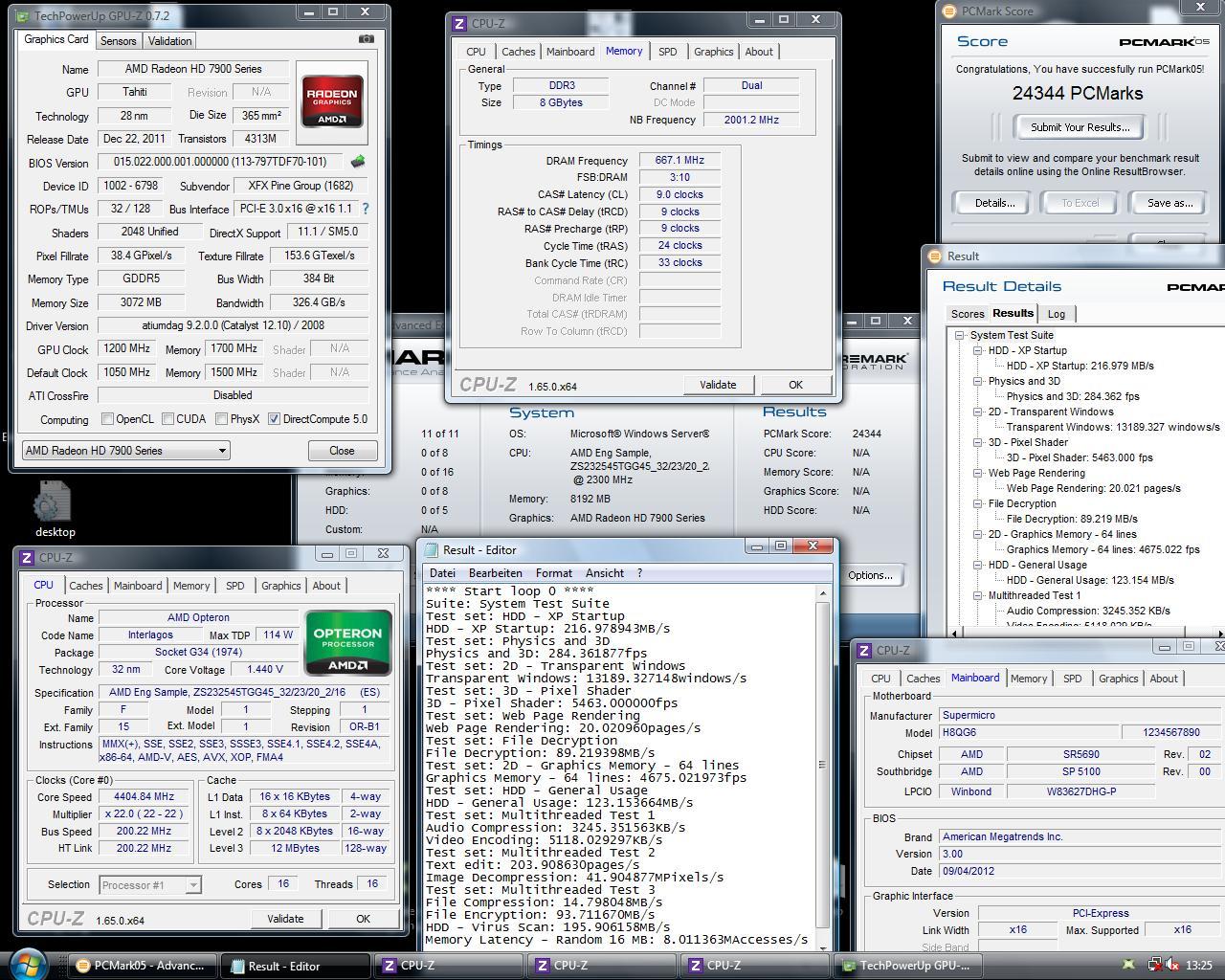Collapse the 2D - Transparent Windows node
Image resolution: width=1225 pixels, height=980 pixels.
point(978,412)
